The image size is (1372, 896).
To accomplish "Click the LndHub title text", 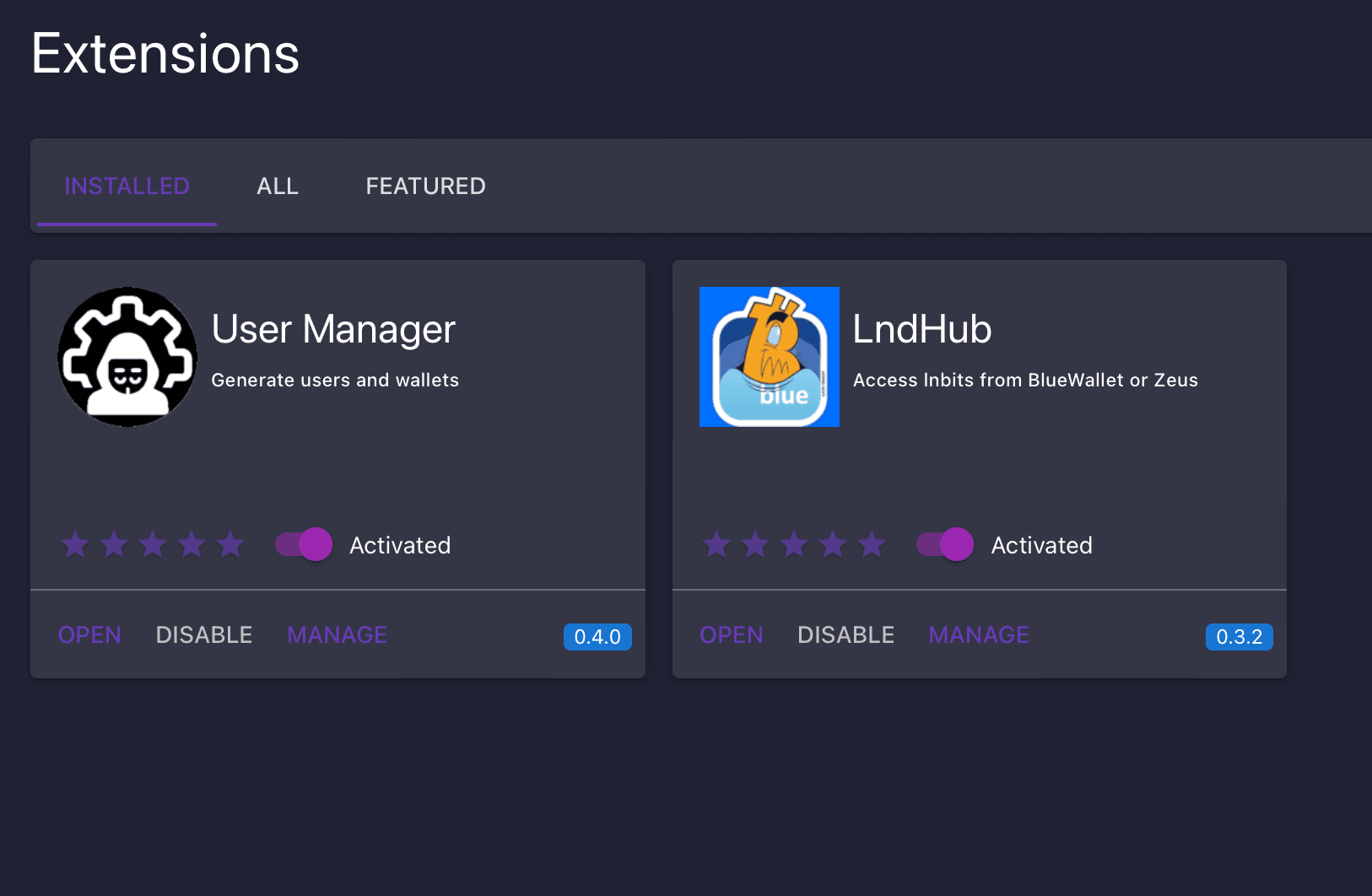I will (x=922, y=329).
